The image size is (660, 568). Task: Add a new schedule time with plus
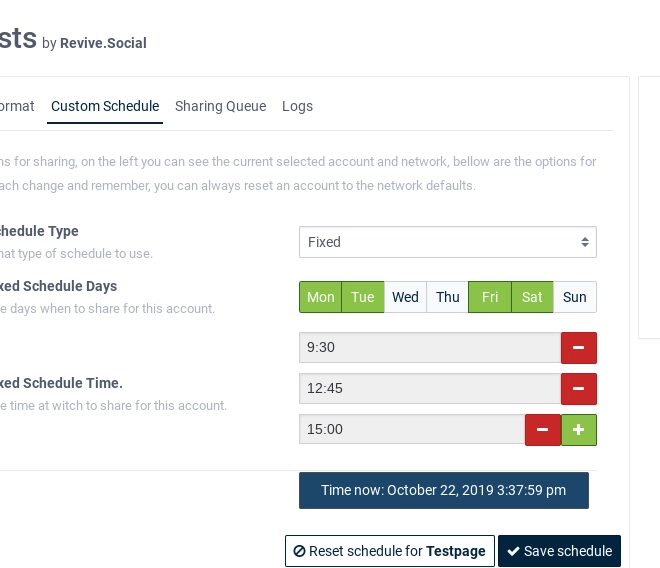(579, 429)
